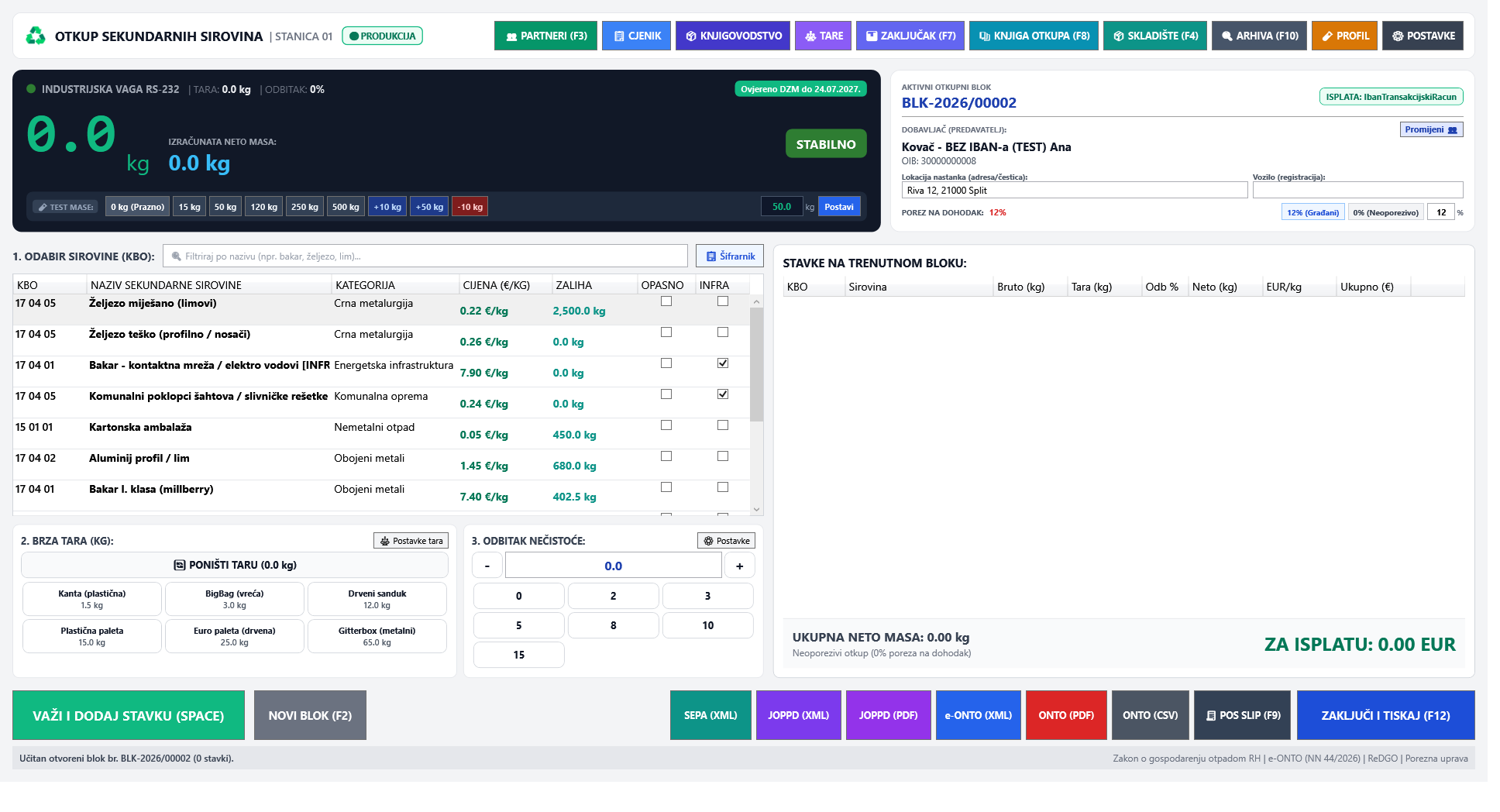1500x812 pixels.
Task: Open SKLADIŠTE (F4) warehouse
Action: point(1154,36)
